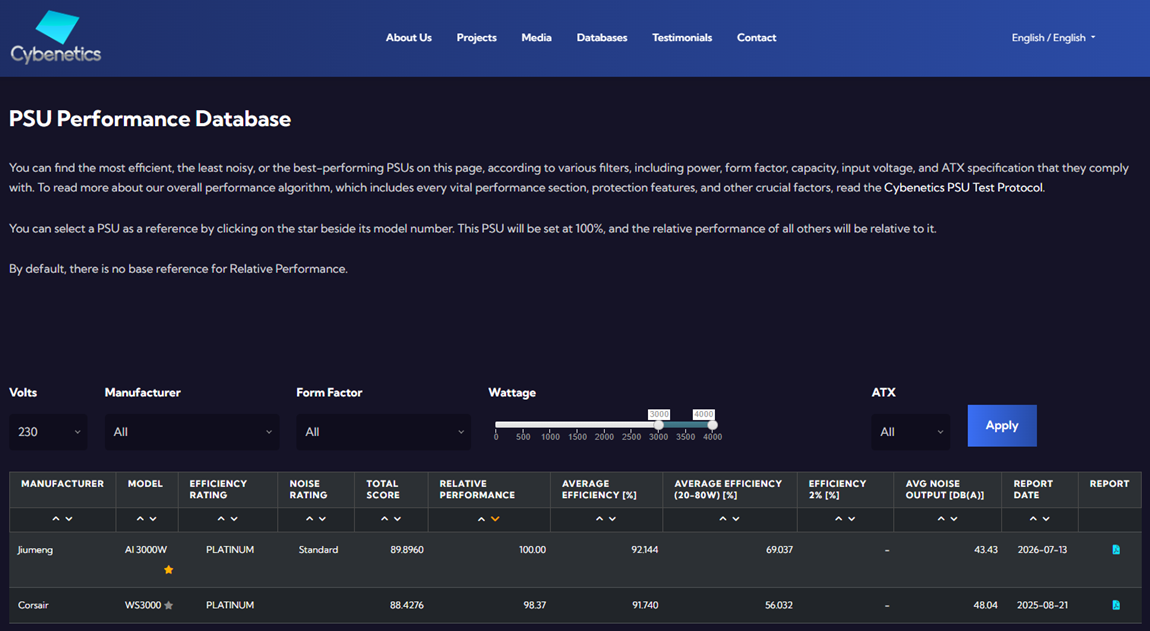The image size is (1150, 631).
Task: Sort Total Score ascending arrow
Action: point(384,519)
